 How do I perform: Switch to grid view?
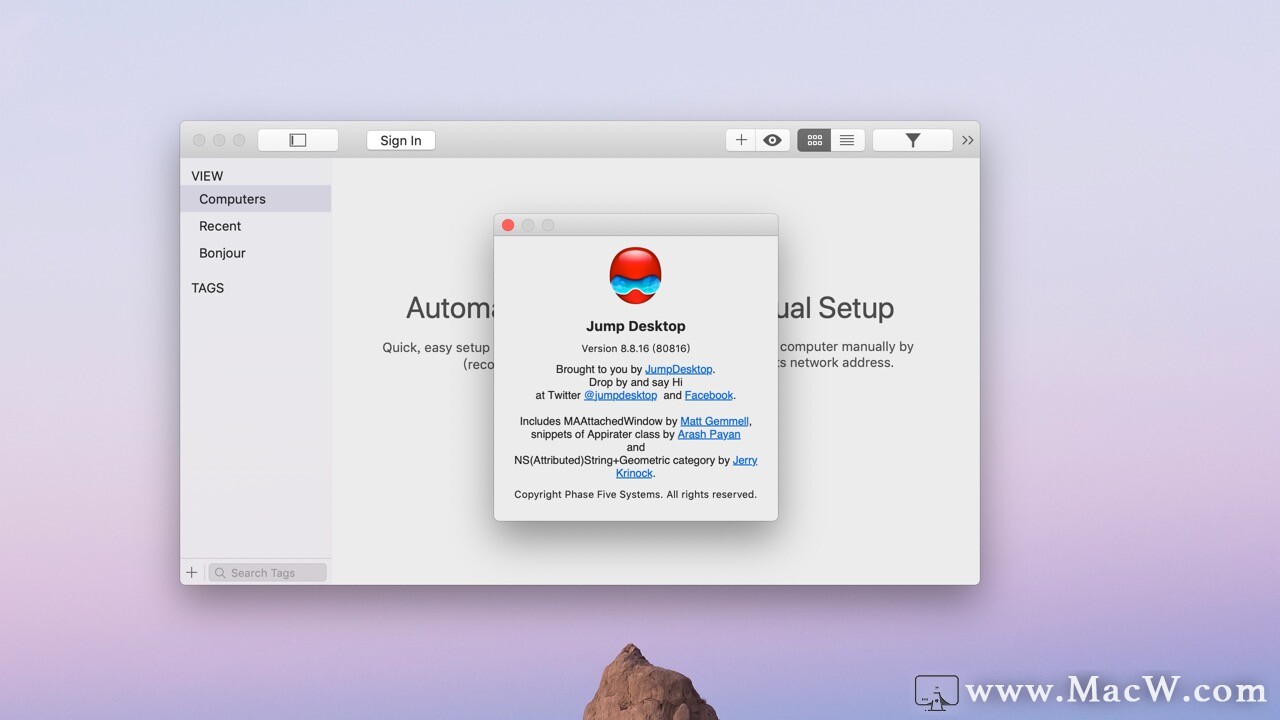coord(814,140)
